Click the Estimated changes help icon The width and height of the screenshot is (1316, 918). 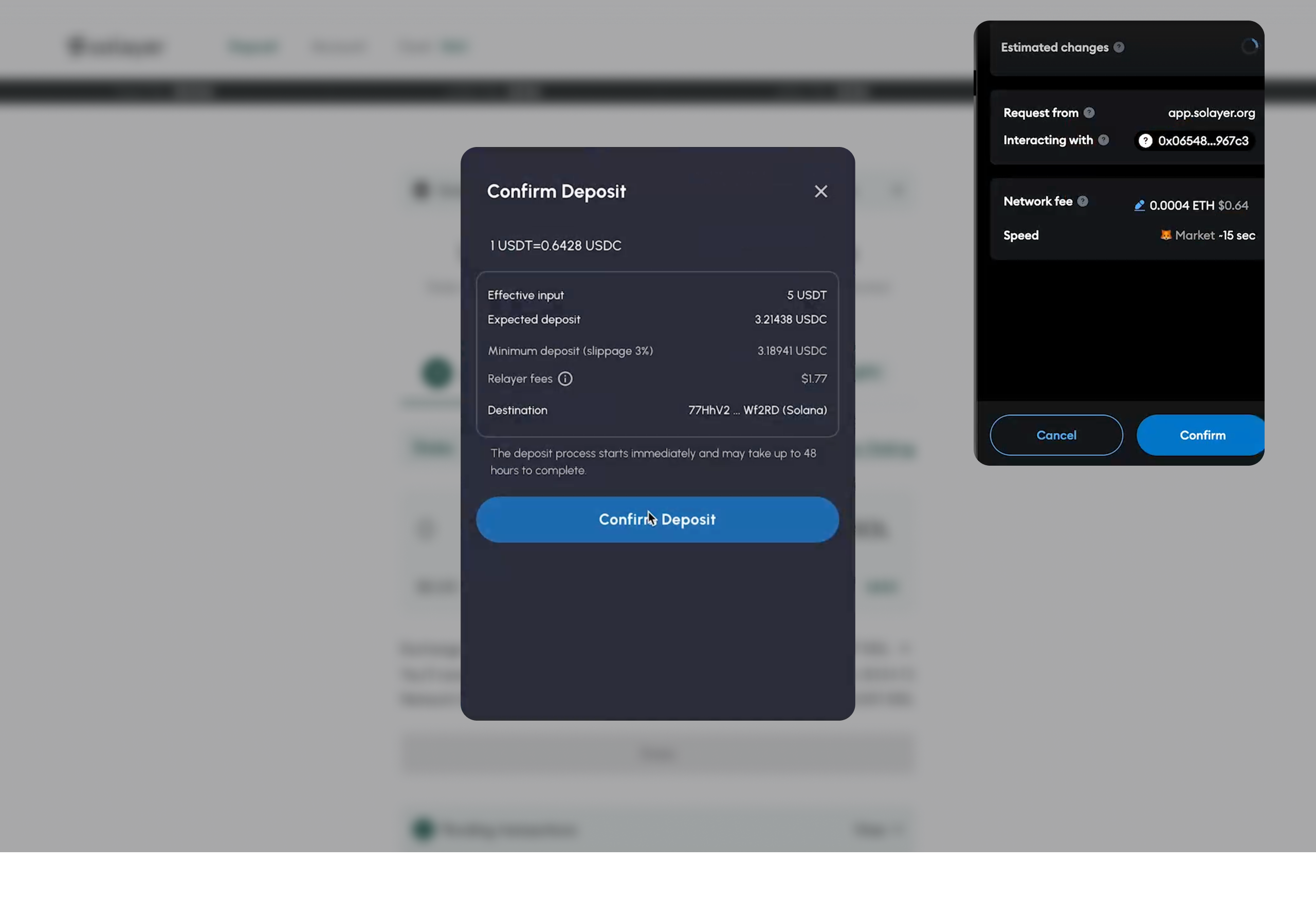pyautogui.click(x=1119, y=48)
